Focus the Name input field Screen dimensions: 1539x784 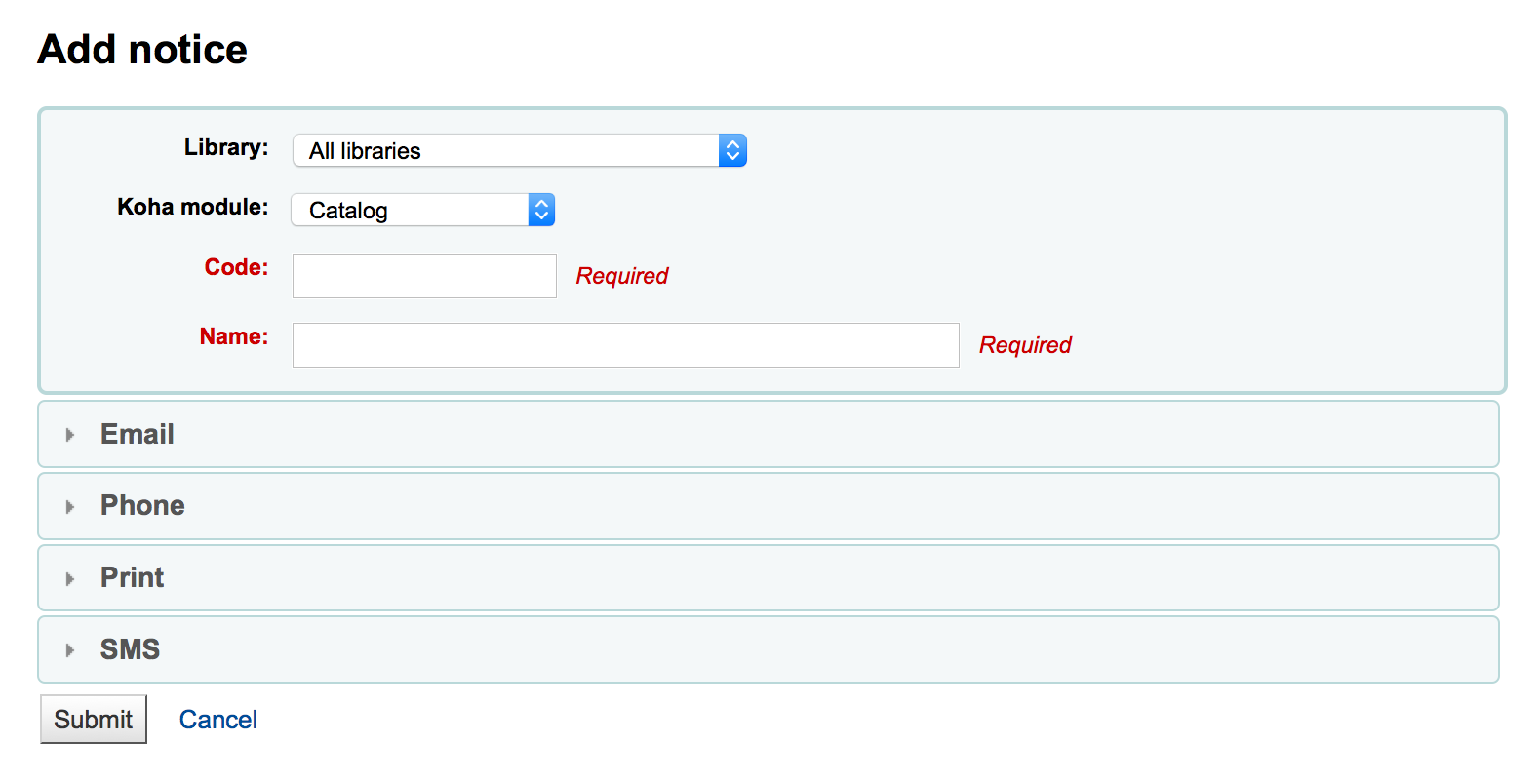(x=625, y=345)
